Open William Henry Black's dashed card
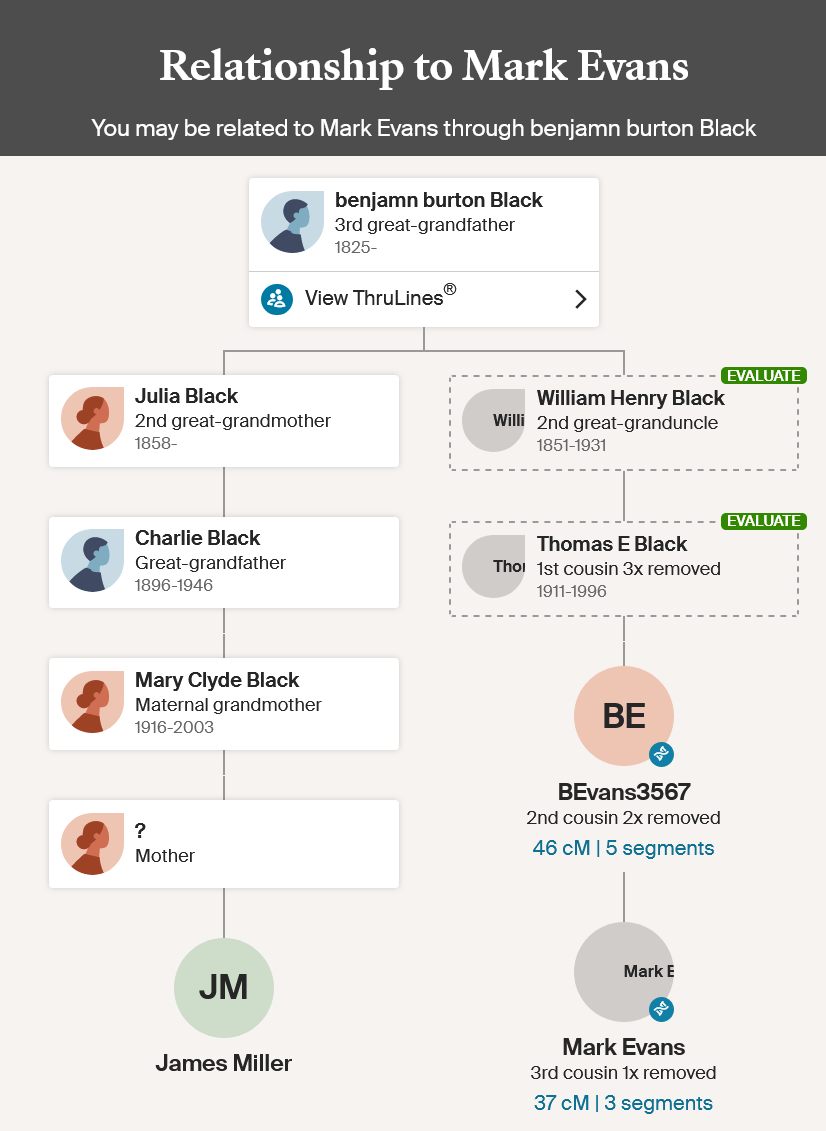The height and width of the screenshot is (1131, 826). tap(624, 423)
